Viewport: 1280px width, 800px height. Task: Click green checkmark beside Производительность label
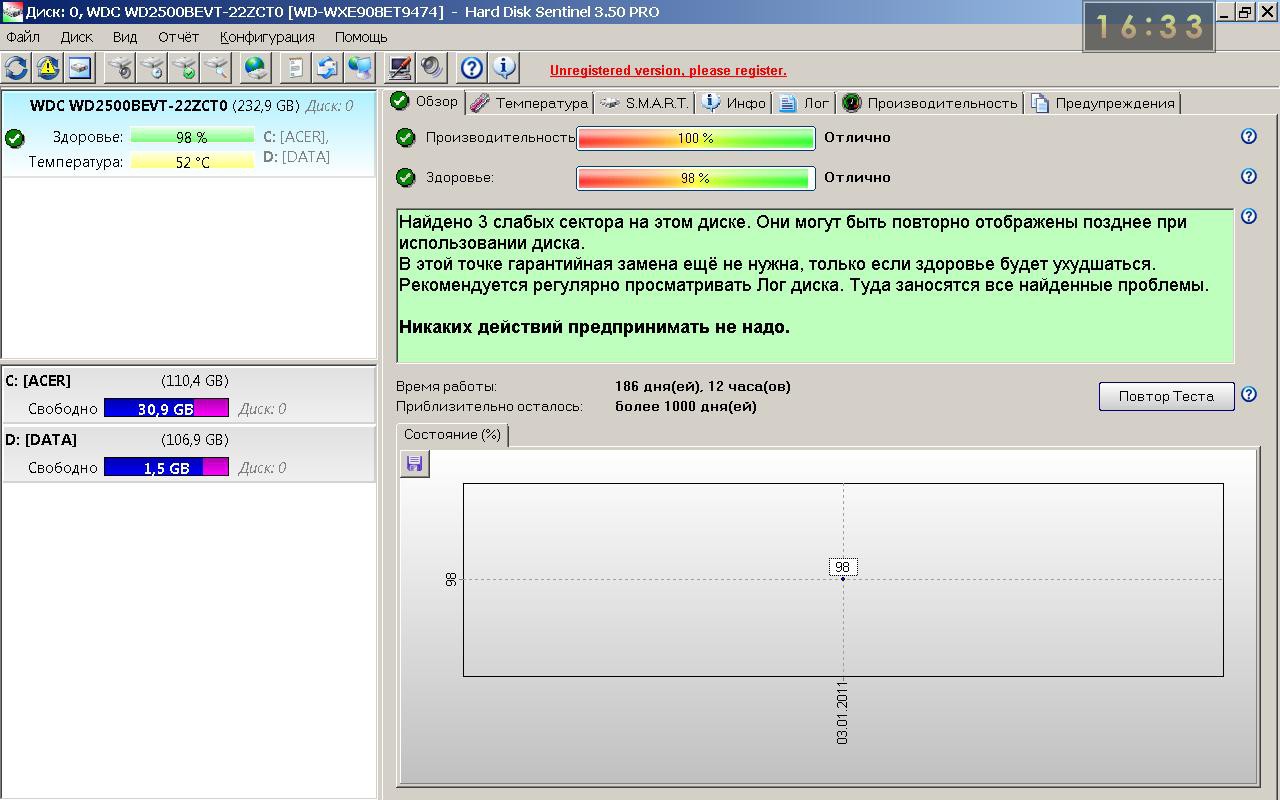(405, 137)
